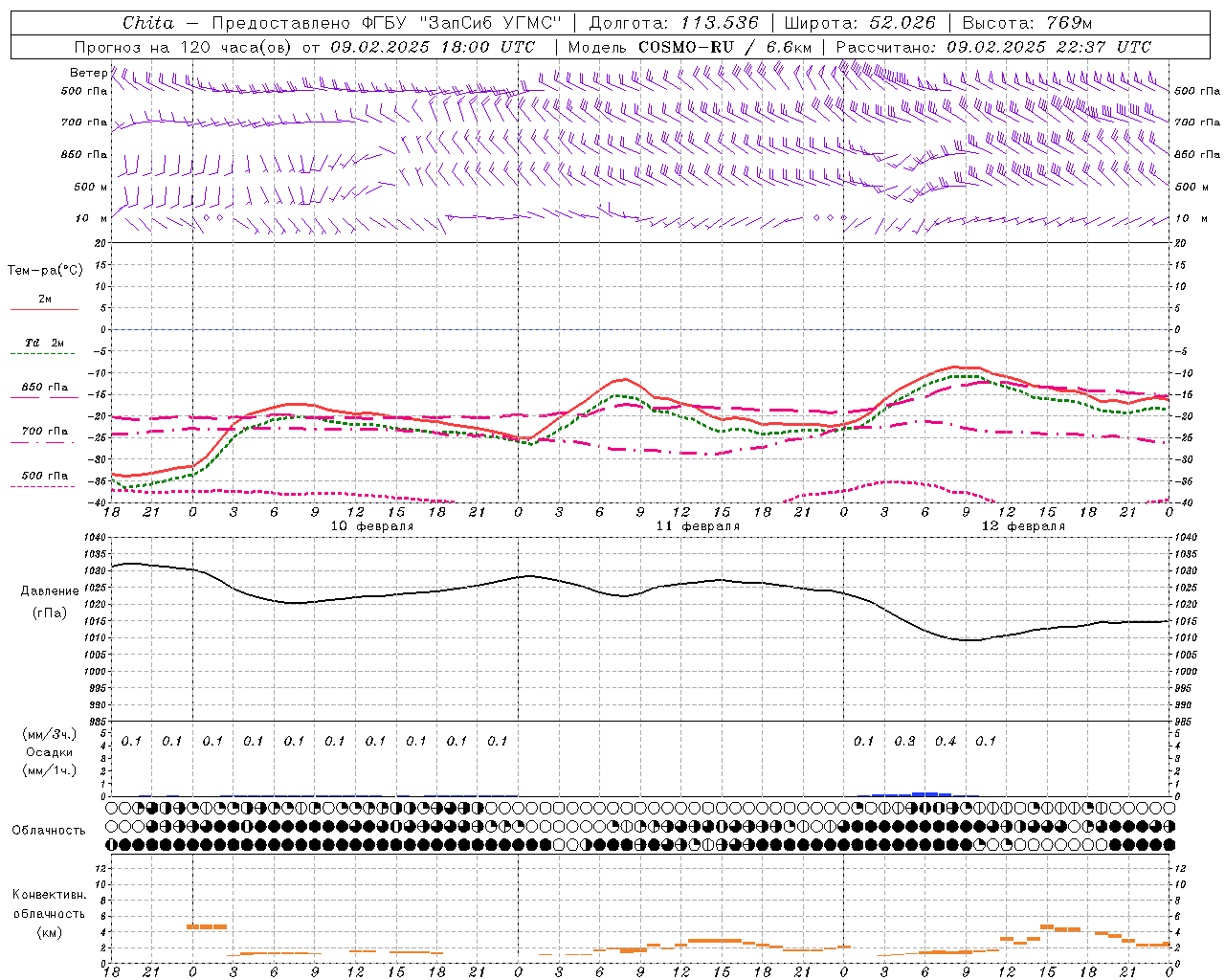Click the "(мм/1ч.)" unit label
The width and height of the screenshot is (1225, 980).
click(50, 769)
